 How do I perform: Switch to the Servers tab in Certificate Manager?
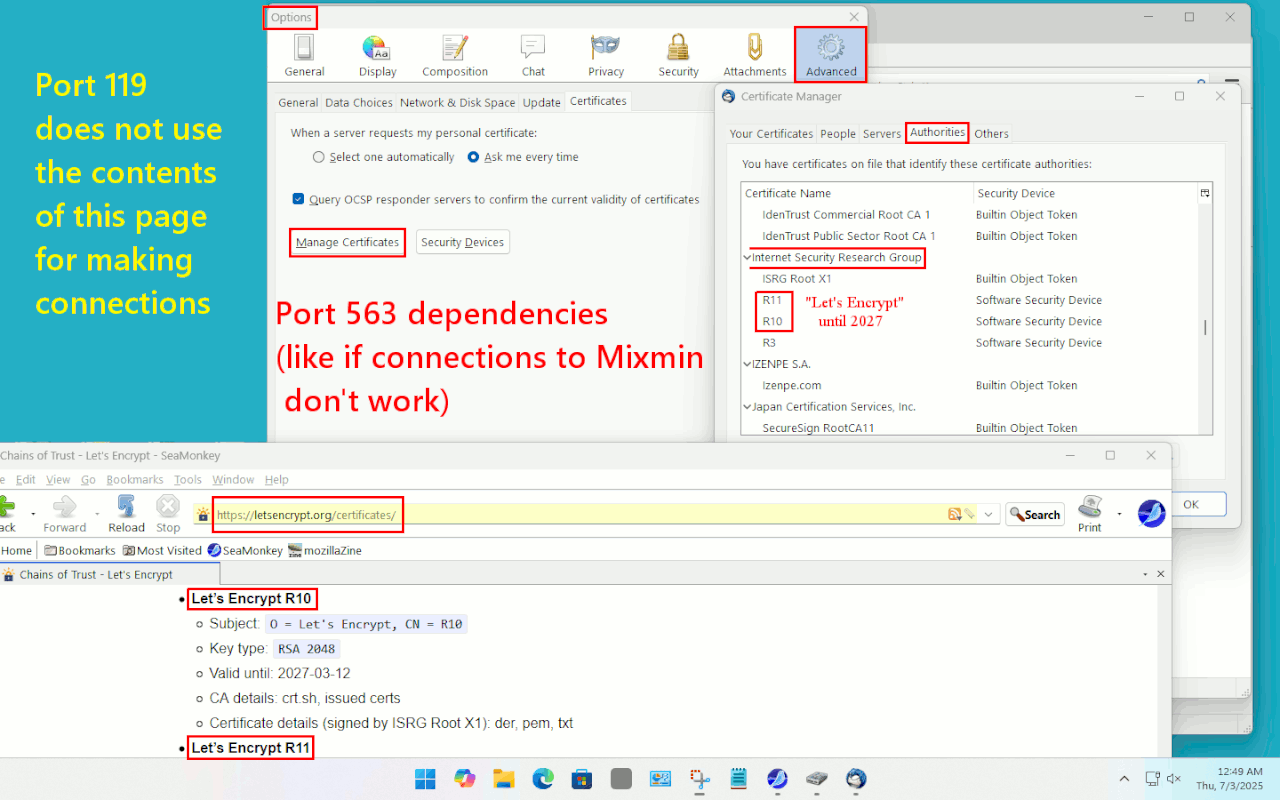pyautogui.click(x=882, y=134)
